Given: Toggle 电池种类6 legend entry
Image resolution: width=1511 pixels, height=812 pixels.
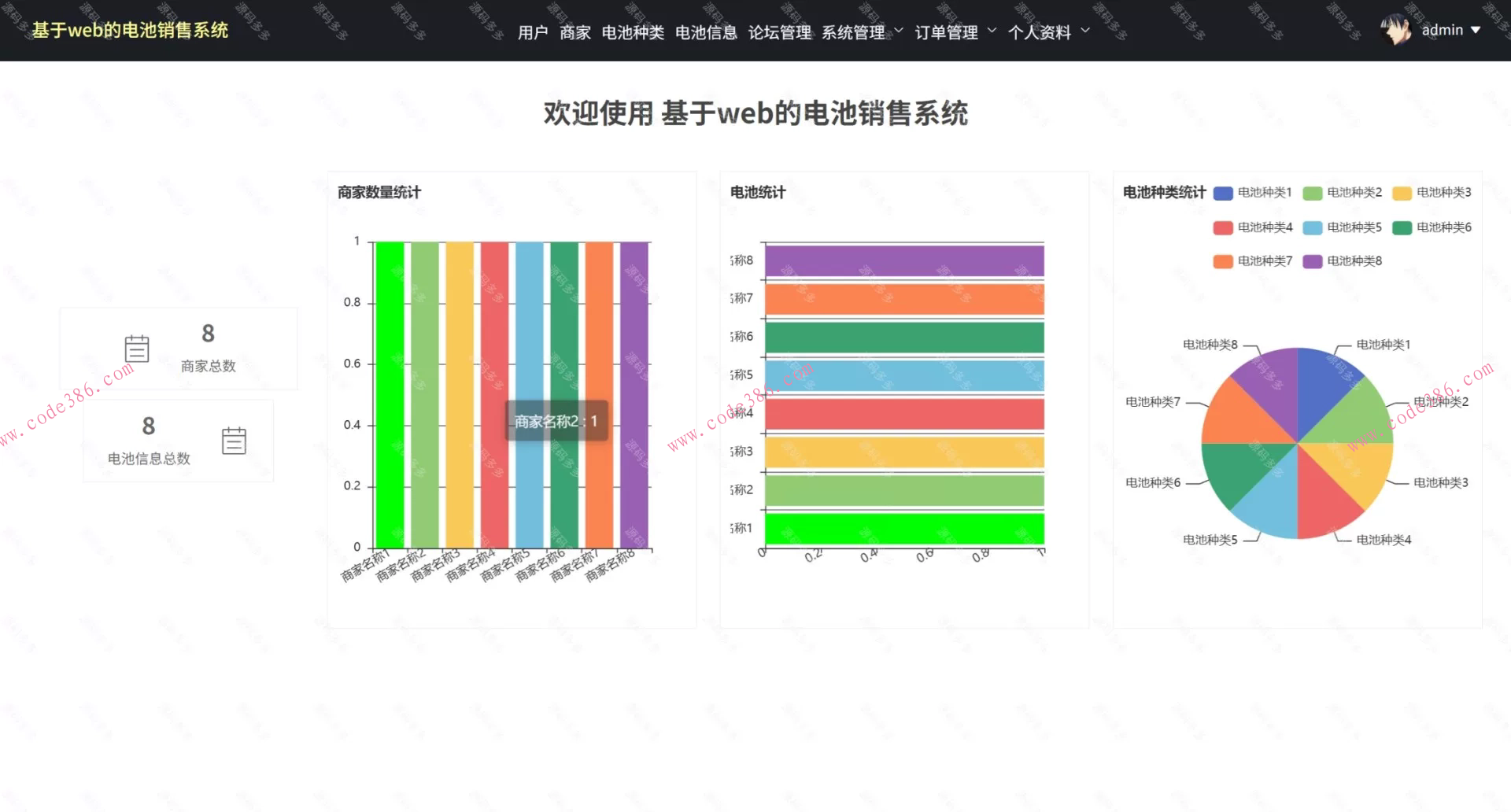Looking at the screenshot, I should [x=1432, y=227].
